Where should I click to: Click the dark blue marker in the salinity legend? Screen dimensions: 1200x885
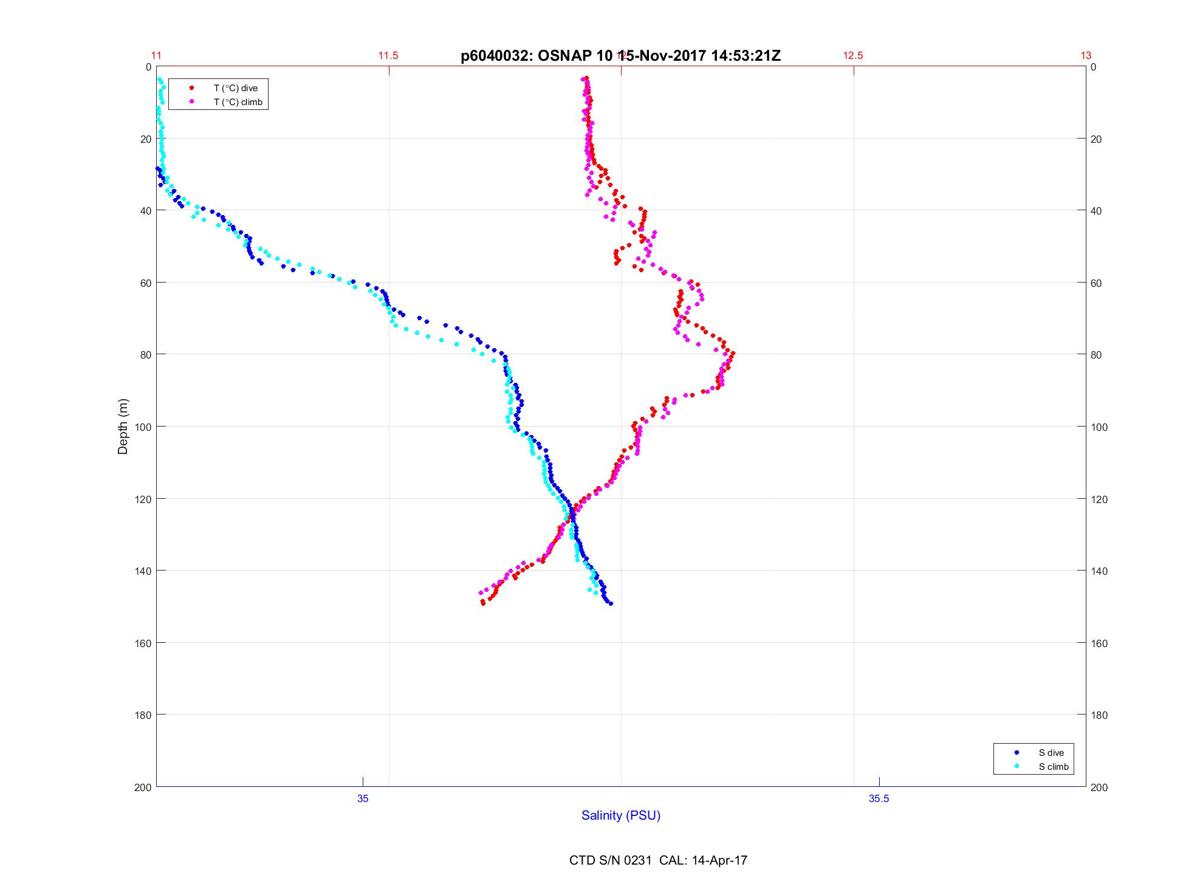point(1016,752)
